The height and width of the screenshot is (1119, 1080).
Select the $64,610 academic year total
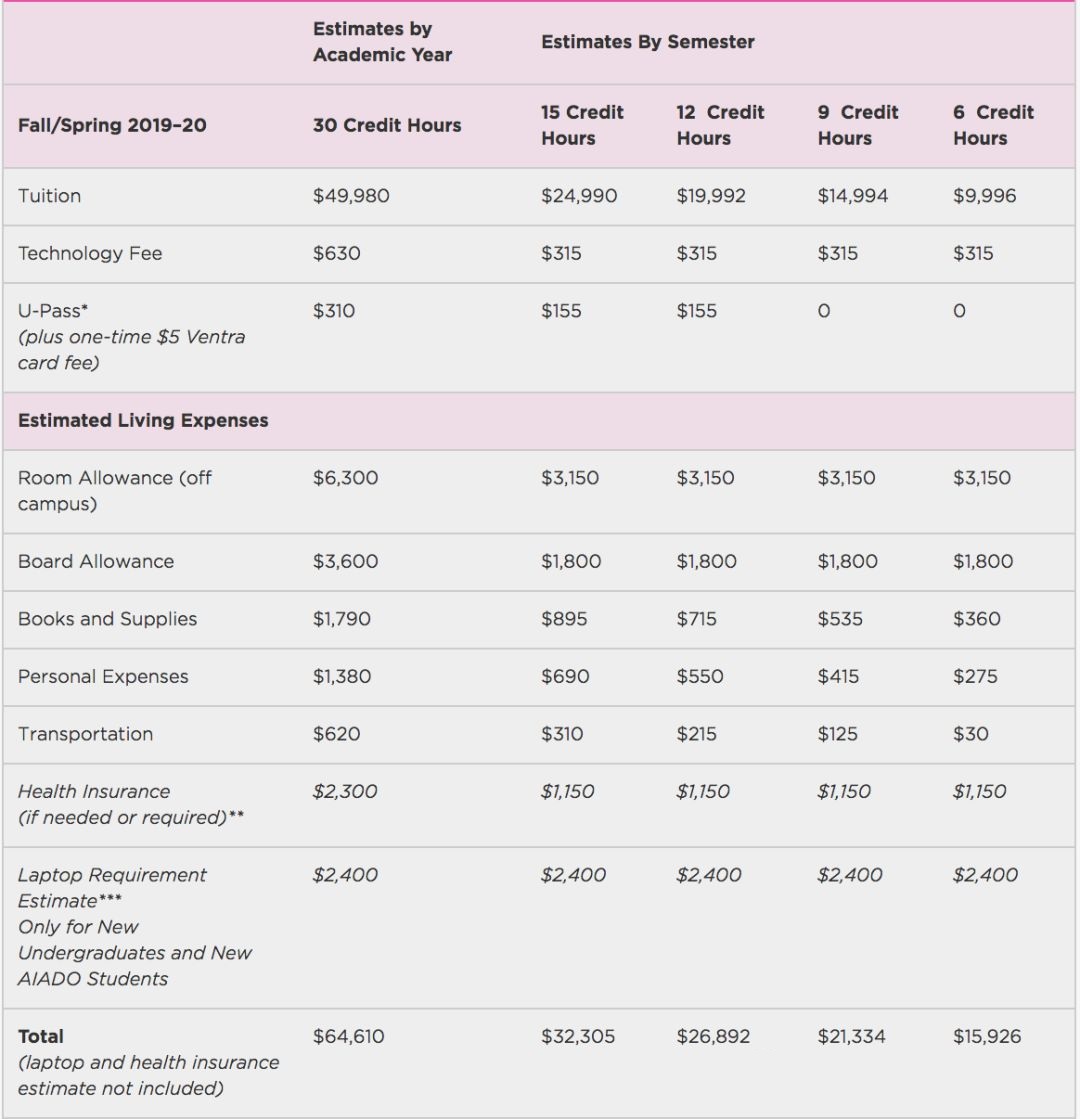[349, 1037]
